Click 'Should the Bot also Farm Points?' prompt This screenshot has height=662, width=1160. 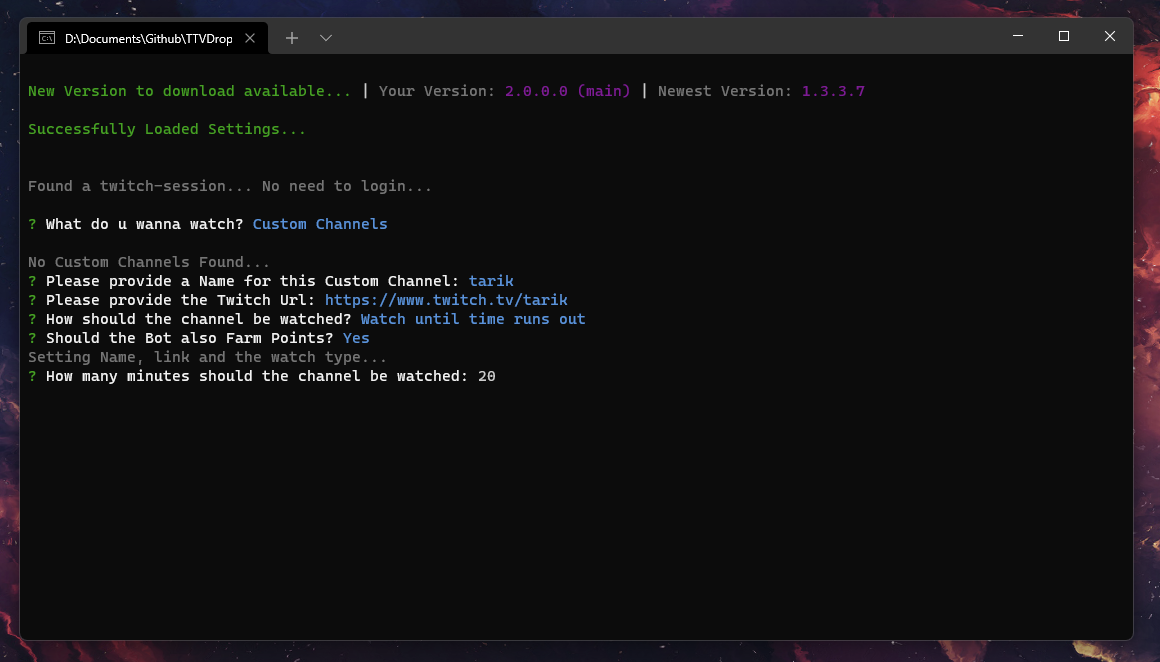coord(189,338)
